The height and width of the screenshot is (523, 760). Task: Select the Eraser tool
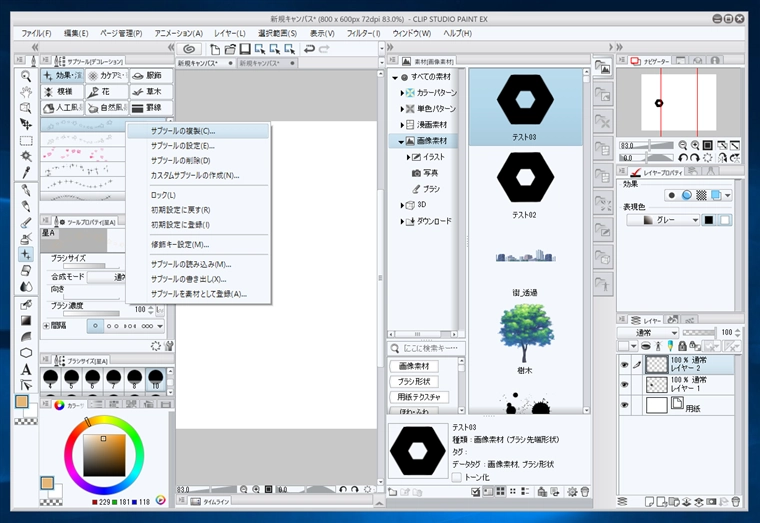coord(26,270)
